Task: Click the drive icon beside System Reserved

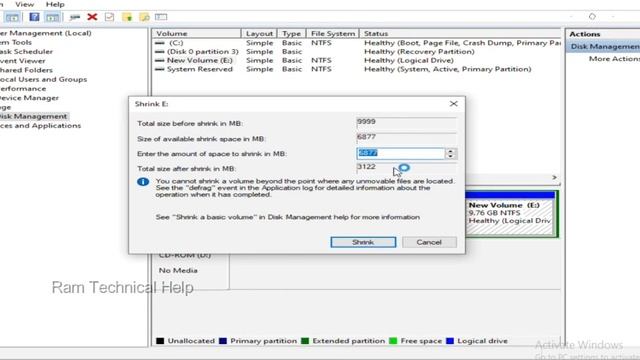Action: tap(160, 69)
